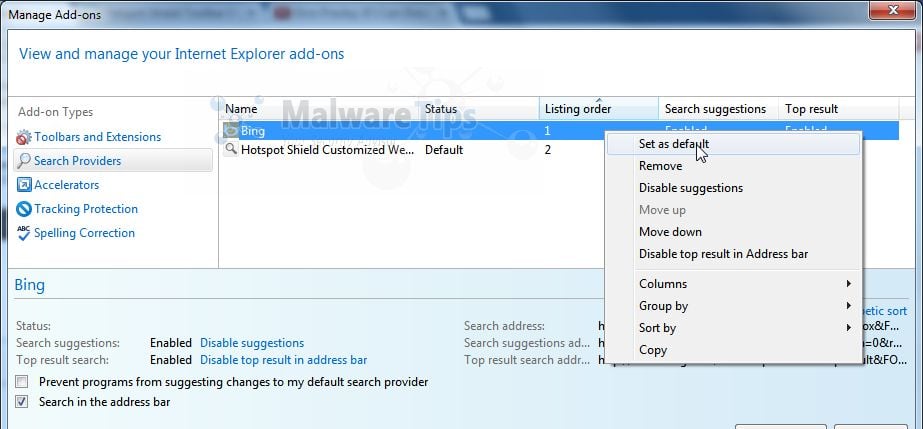Click the Tracking Protection icon
The image size is (923, 429).
tap(24, 209)
